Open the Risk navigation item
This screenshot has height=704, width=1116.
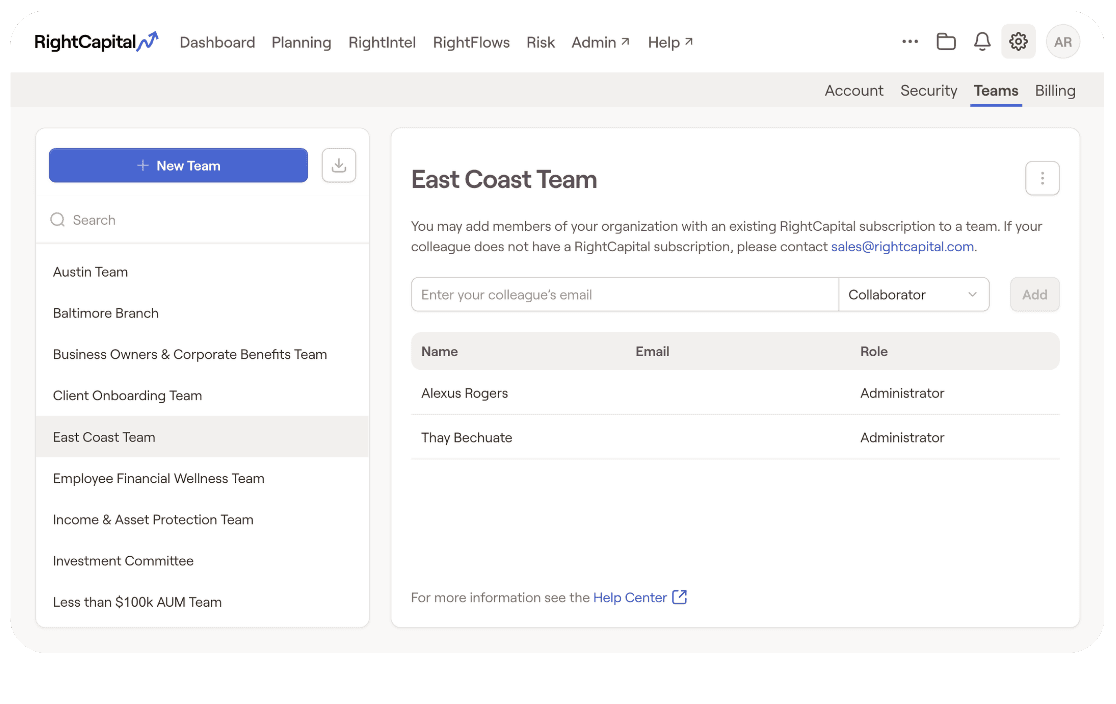[540, 43]
